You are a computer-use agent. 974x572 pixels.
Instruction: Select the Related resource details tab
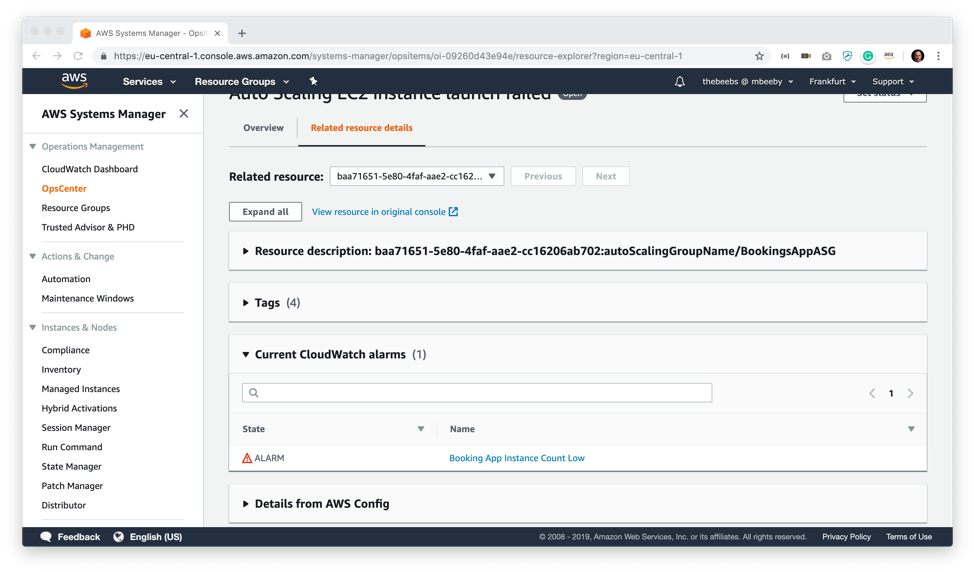pos(362,128)
